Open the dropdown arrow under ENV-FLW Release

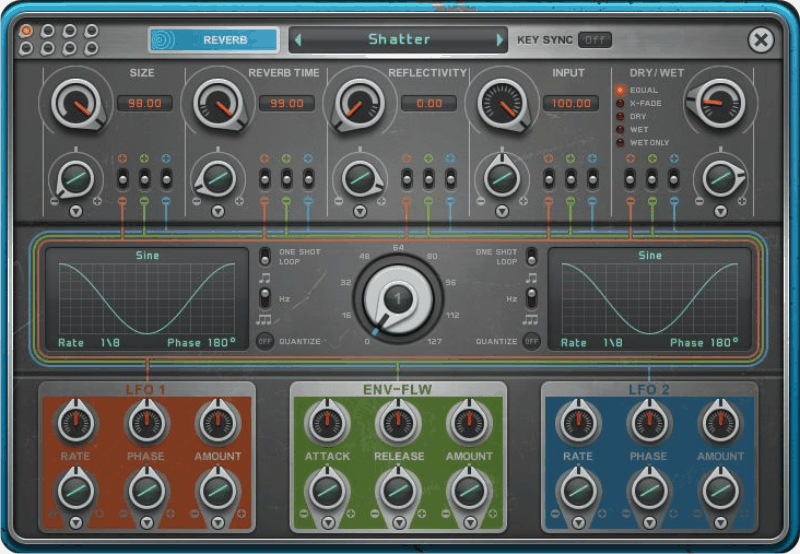pos(398,523)
